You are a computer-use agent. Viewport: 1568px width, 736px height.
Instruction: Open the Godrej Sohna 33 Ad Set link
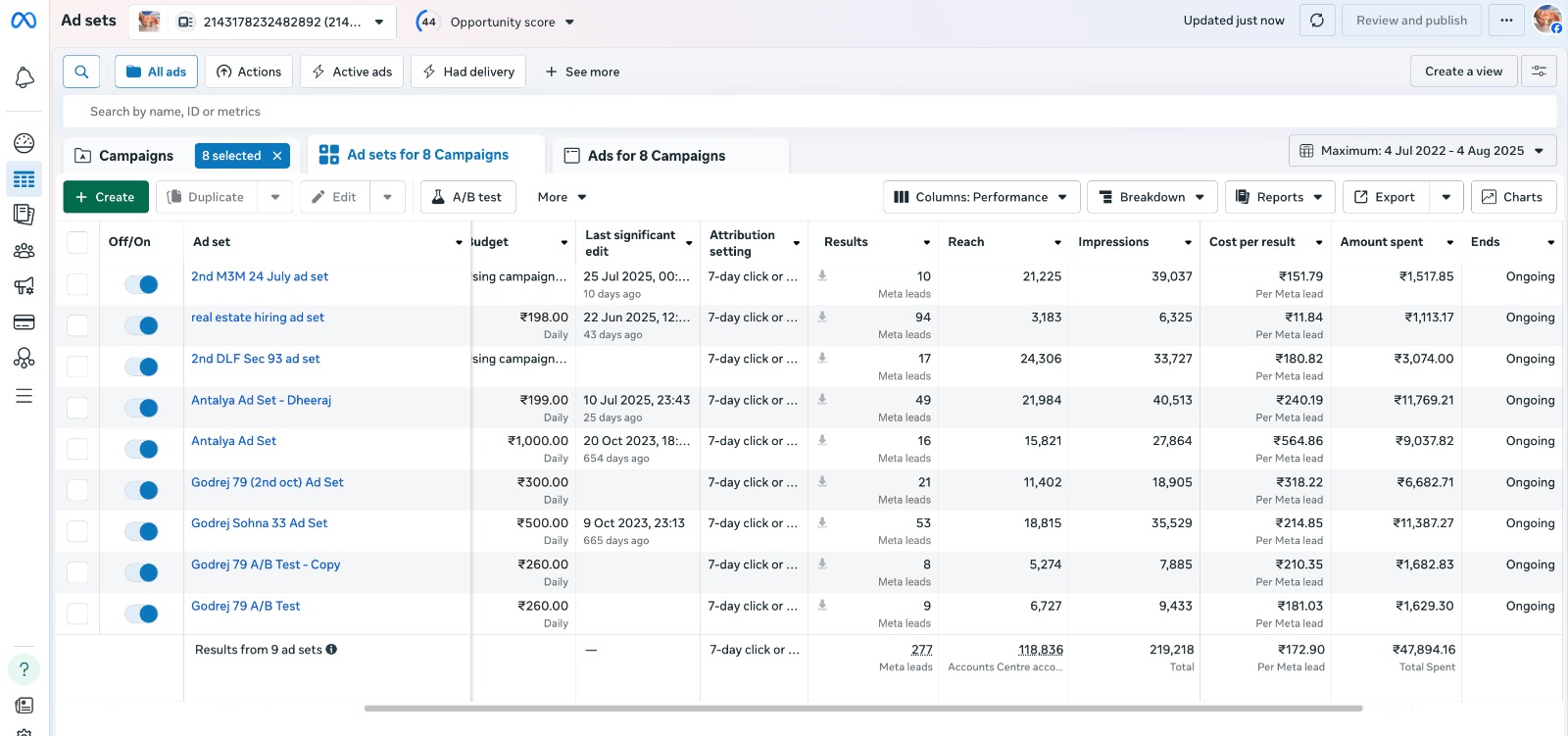pos(259,523)
